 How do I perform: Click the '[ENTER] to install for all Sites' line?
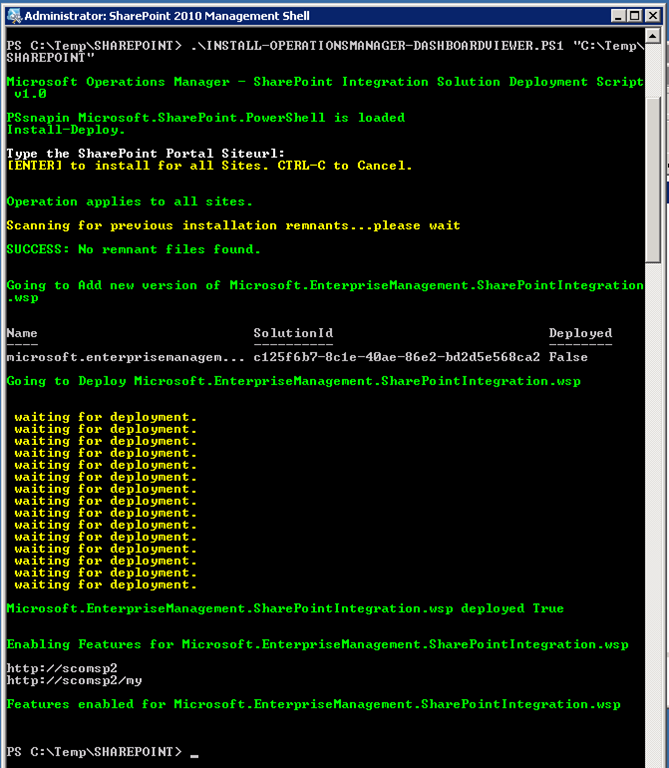point(209,166)
